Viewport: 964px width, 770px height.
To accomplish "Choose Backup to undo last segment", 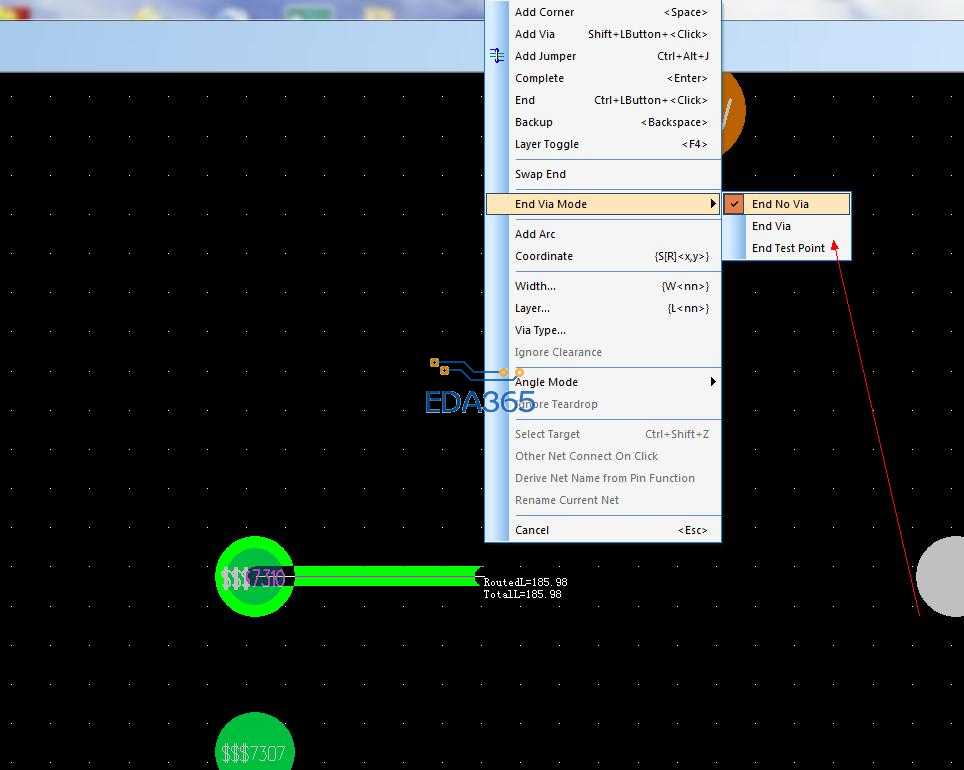I will pyautogui.click(x=602, y=122).
